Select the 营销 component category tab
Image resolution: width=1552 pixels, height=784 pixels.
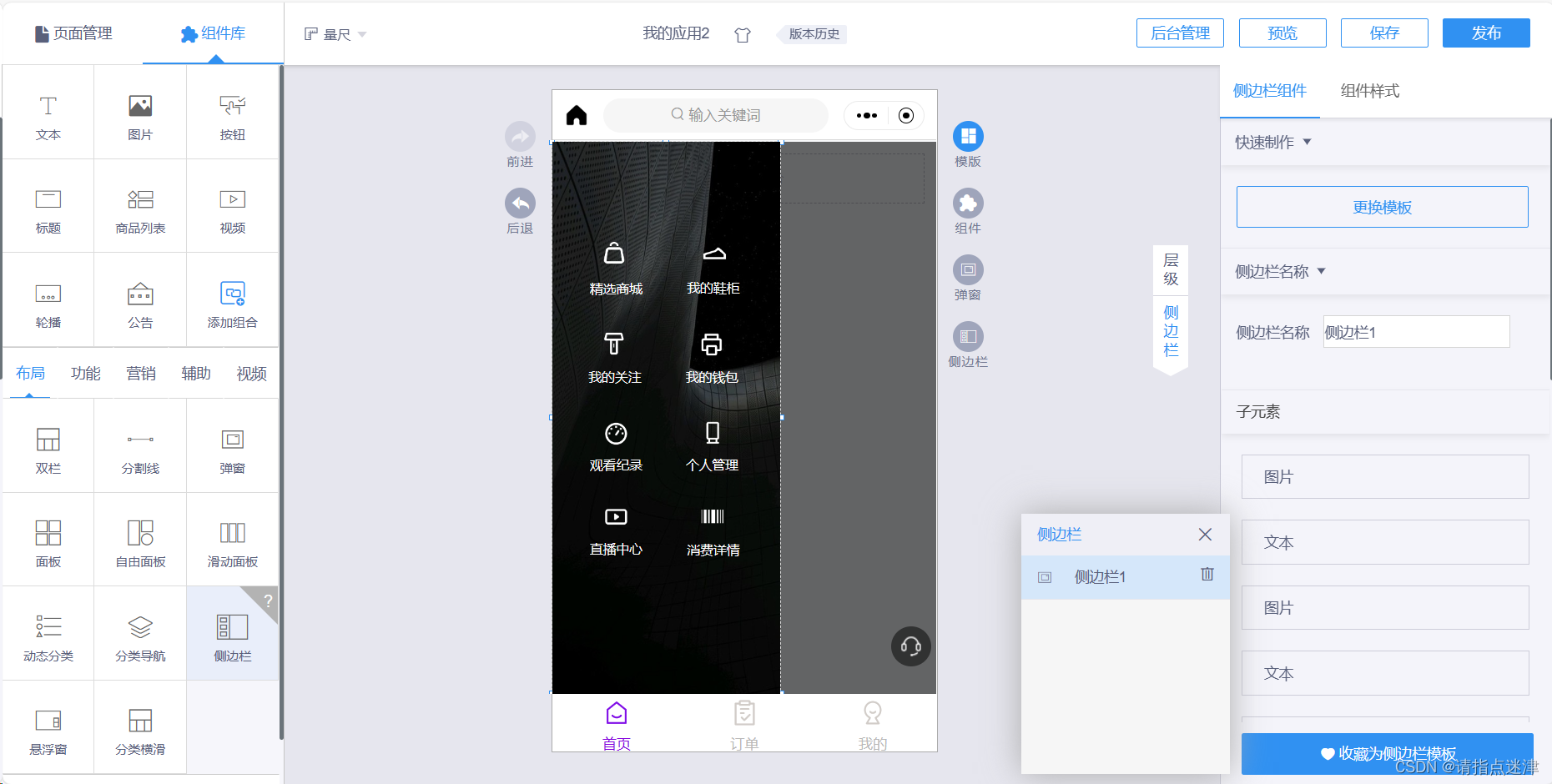pos(141,373)
